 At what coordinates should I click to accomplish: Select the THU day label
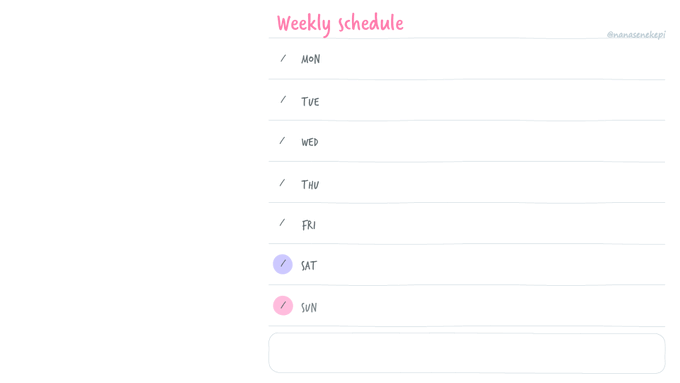click(310, 185)
